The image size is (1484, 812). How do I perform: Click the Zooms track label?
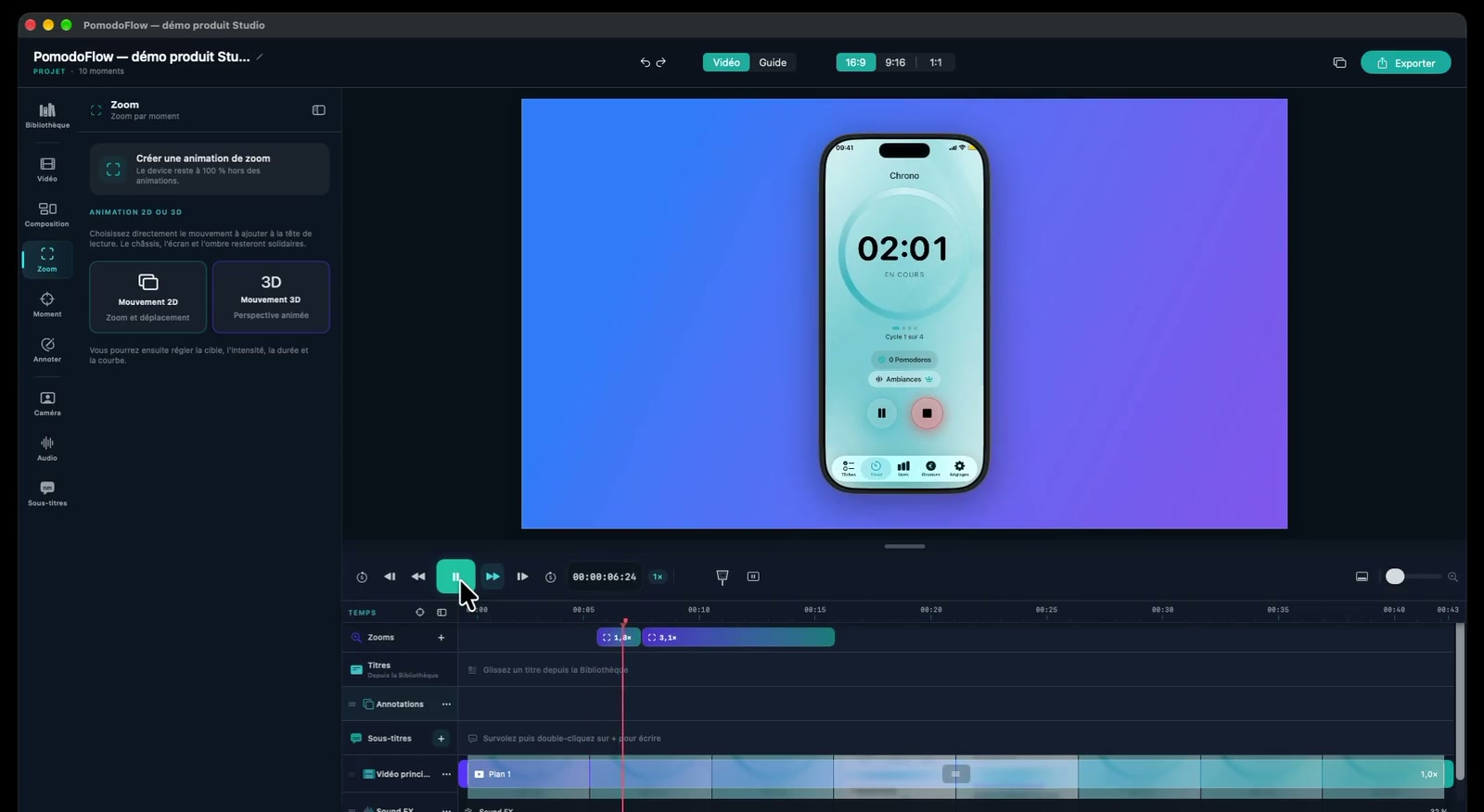[381, 638]
